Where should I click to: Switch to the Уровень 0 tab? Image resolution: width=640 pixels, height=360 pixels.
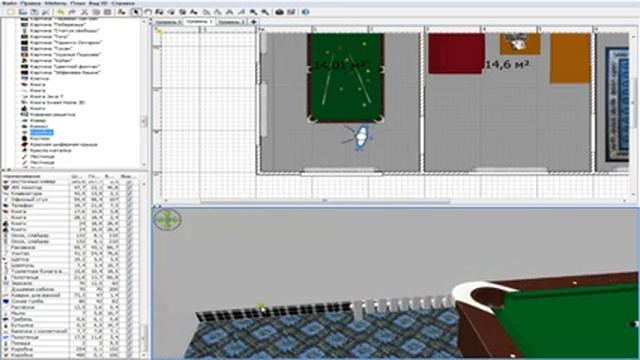point(168,22)
